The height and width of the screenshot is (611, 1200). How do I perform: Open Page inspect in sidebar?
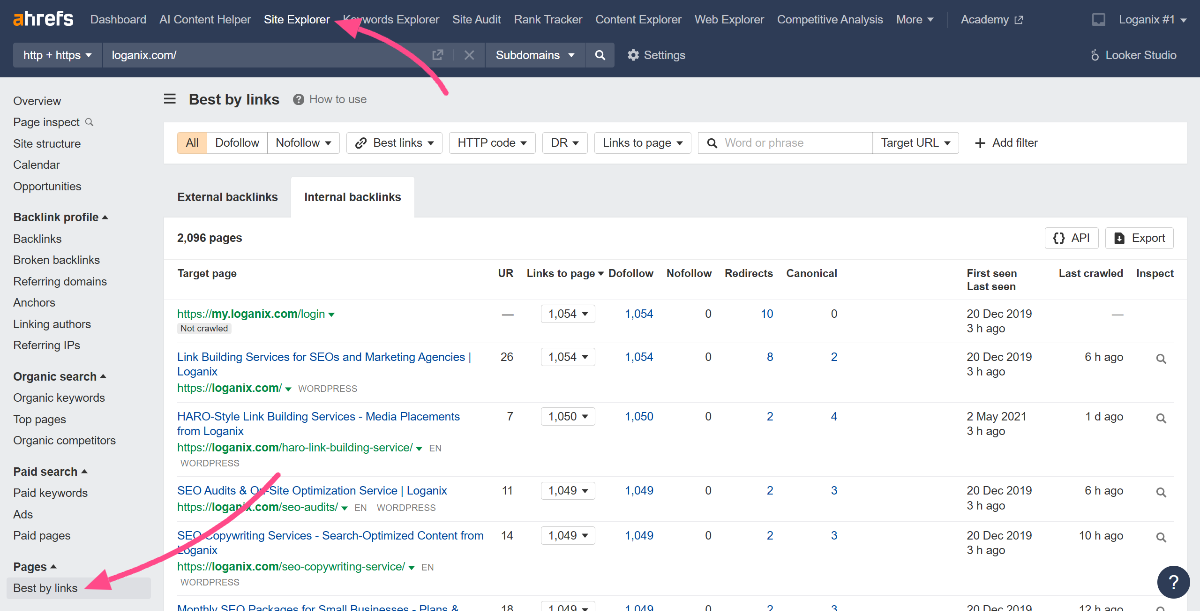(x=53, y=122)
